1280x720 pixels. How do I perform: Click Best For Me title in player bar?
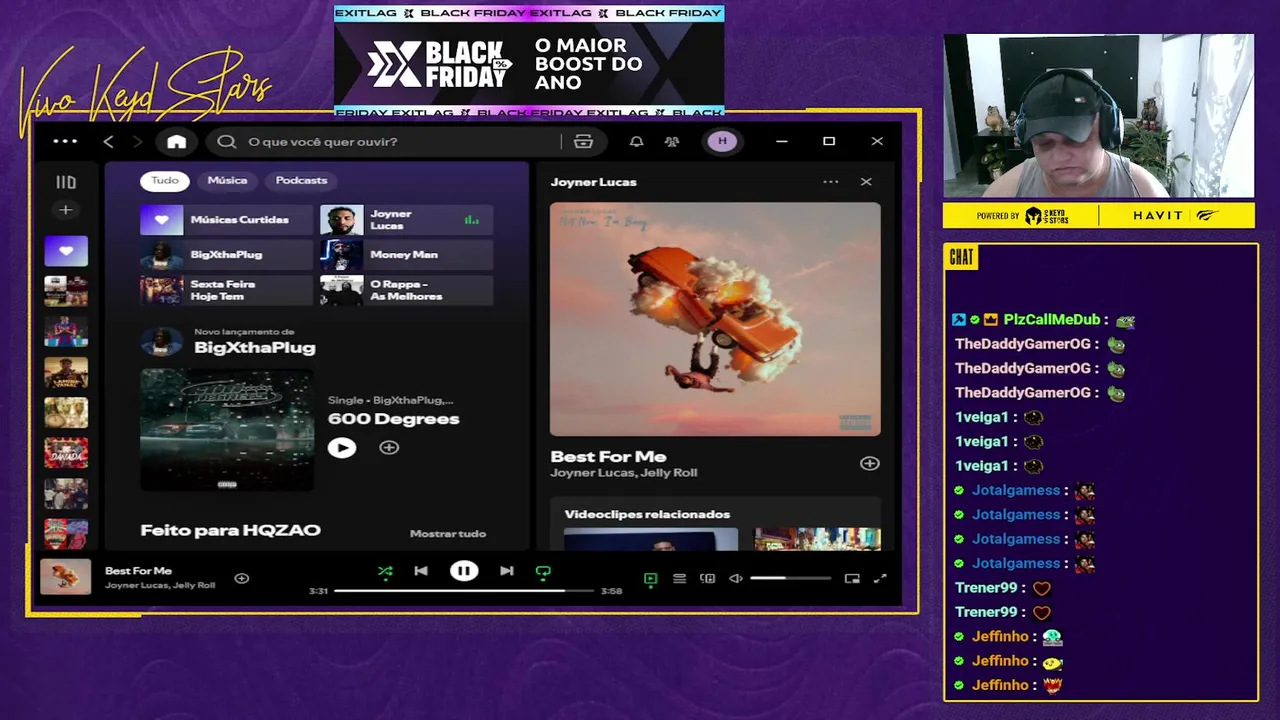coord(138,571)
